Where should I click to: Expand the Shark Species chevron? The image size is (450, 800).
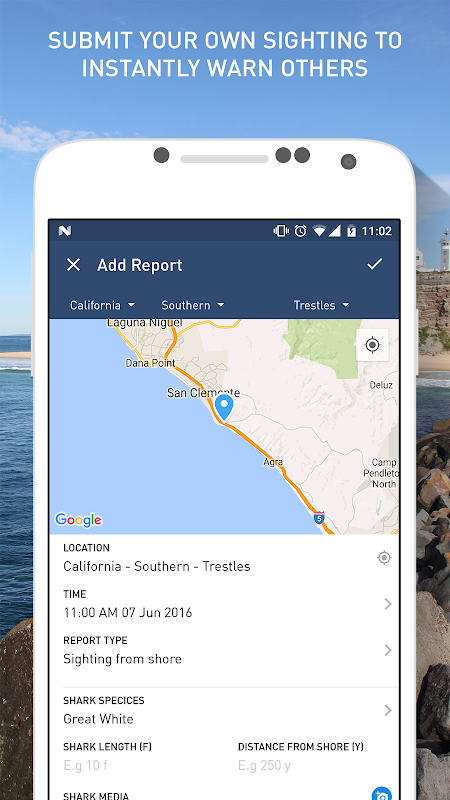click(388, 710)
